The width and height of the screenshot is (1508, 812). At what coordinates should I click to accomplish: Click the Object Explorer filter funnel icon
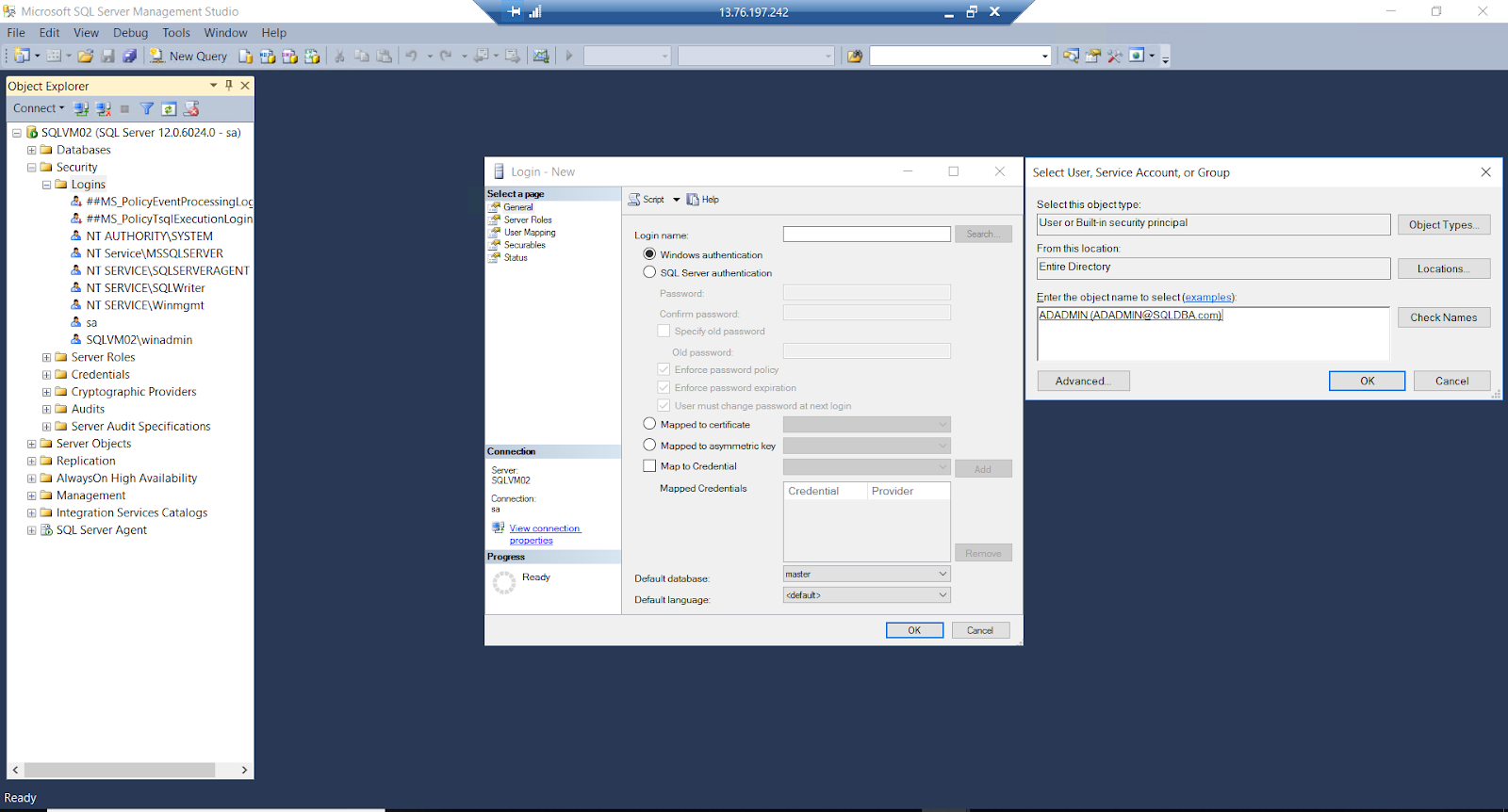147,109
